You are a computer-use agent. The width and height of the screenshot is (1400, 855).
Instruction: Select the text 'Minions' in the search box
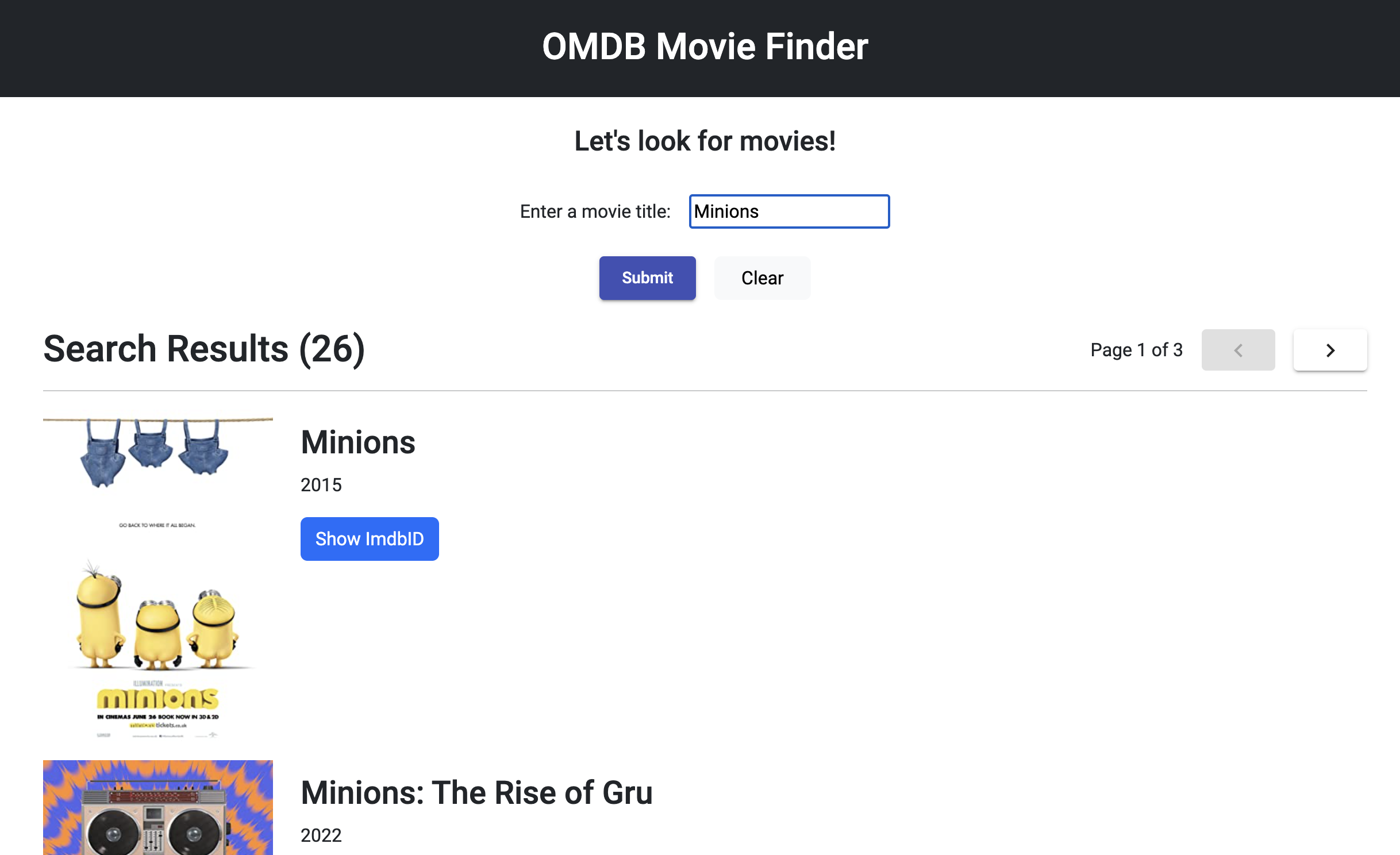(726, 211)
